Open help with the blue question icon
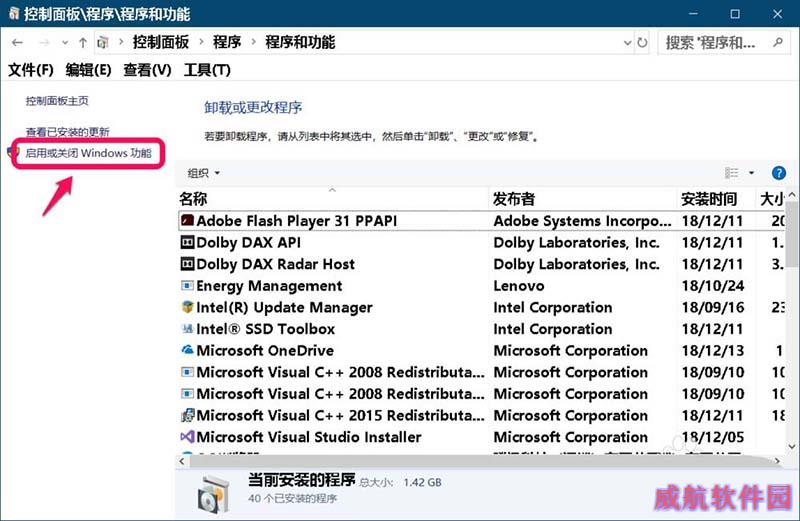Image resolution: width=800 pixels, height=521 pixels. pyautogui.click(x=779, y=173)
